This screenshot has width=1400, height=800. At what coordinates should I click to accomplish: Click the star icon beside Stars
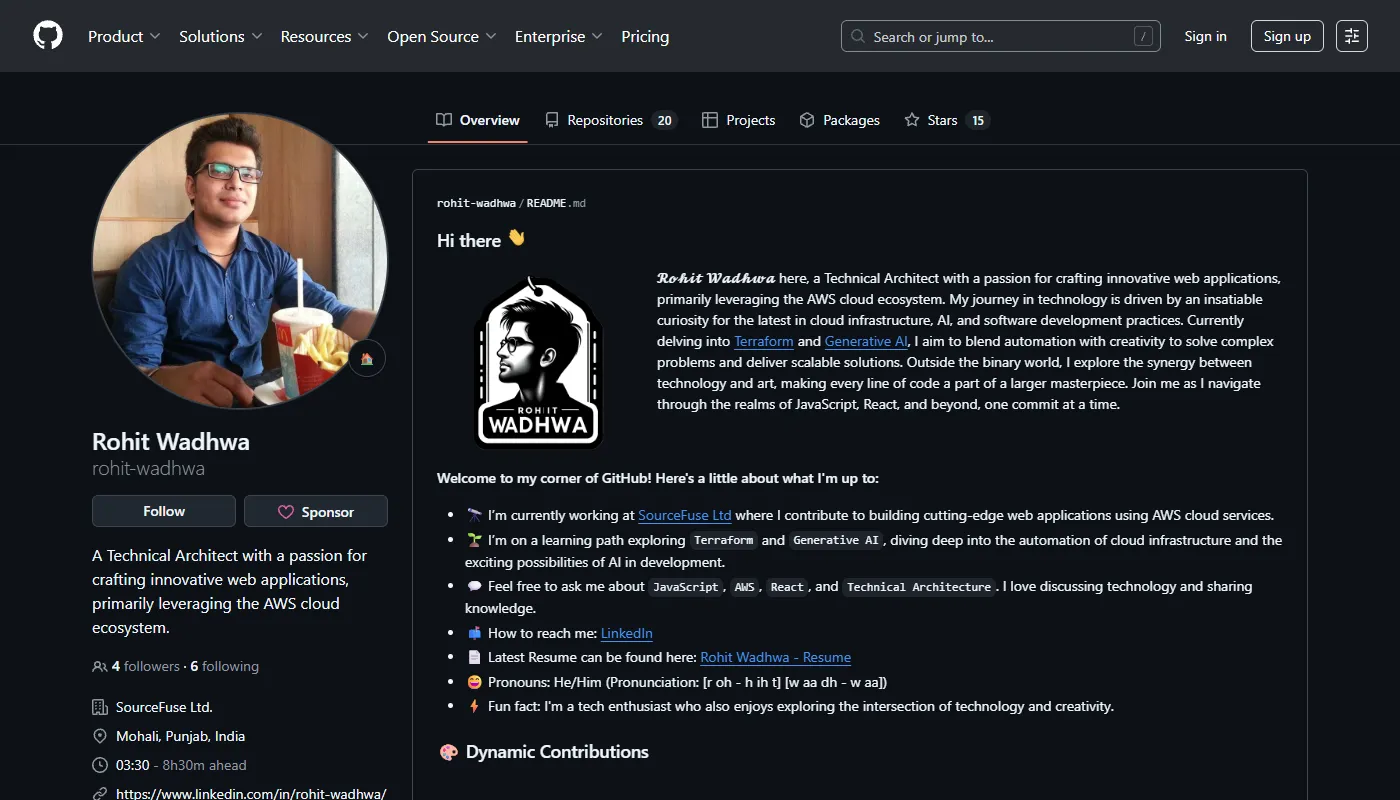pos(912,120)
